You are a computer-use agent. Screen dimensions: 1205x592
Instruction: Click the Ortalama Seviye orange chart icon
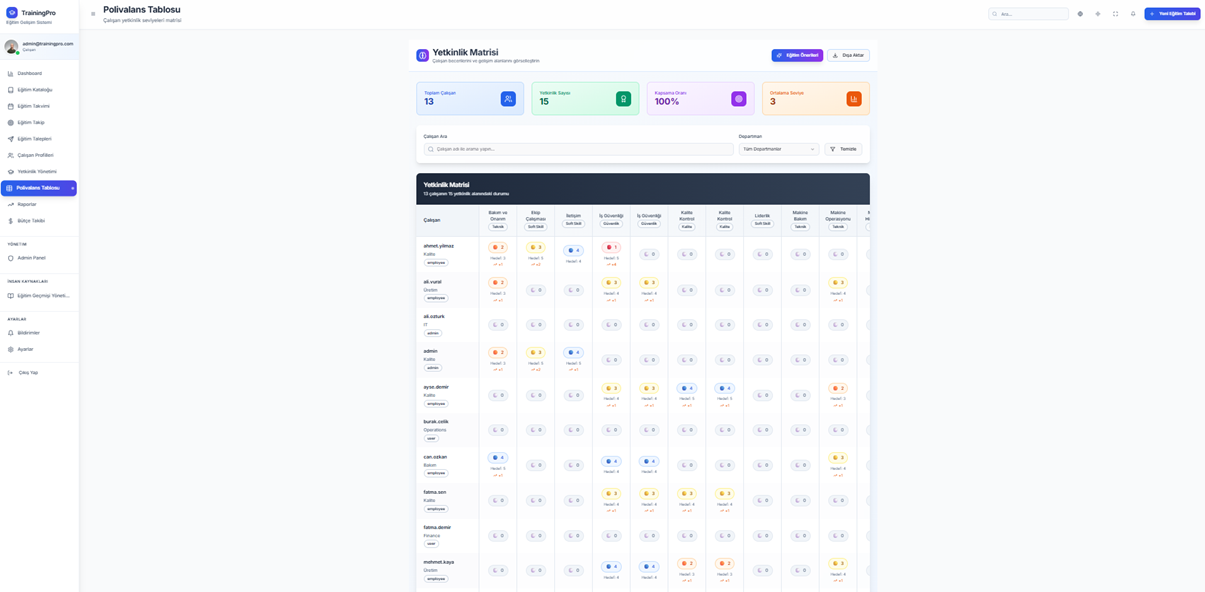[854, 99]
